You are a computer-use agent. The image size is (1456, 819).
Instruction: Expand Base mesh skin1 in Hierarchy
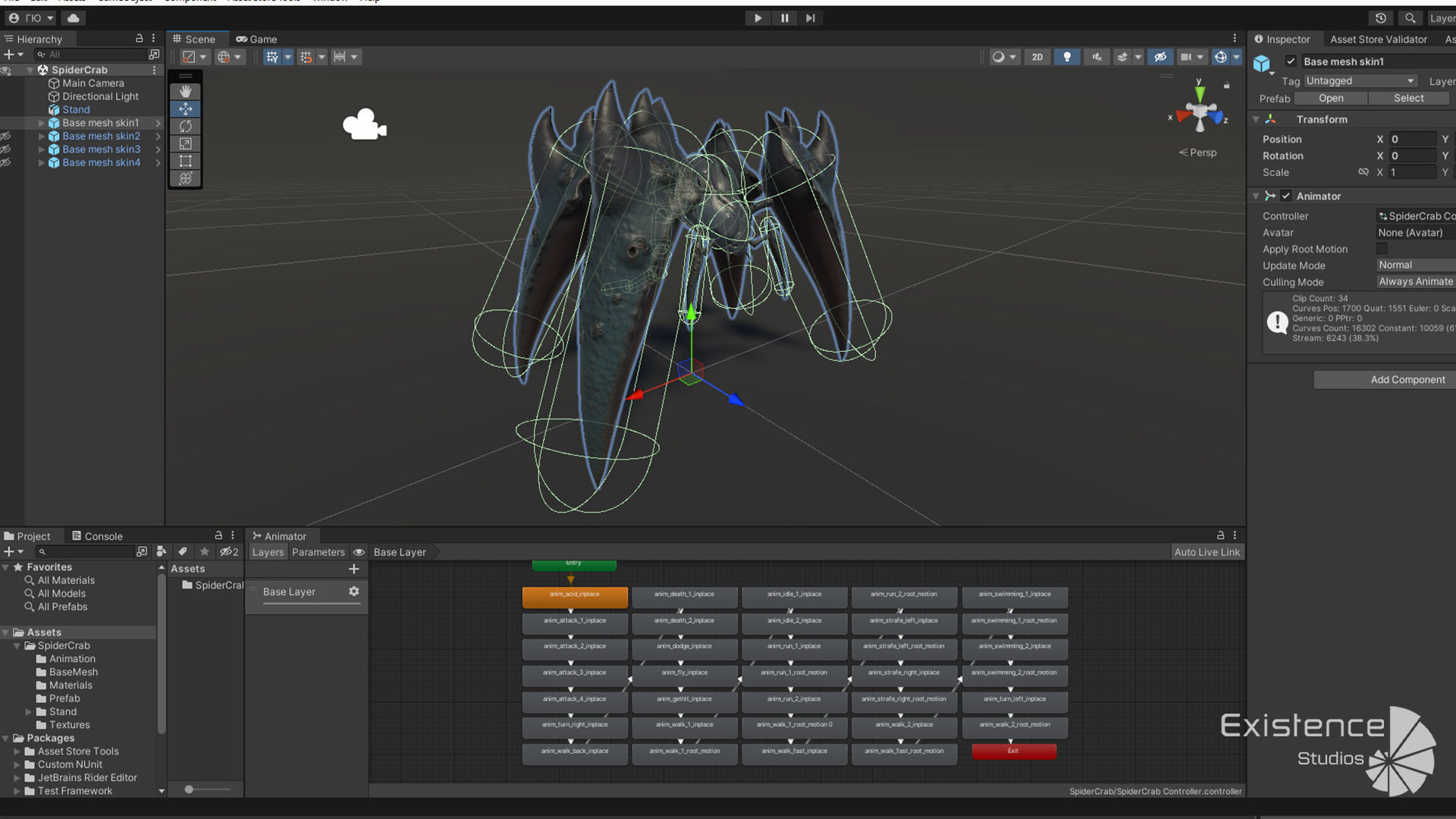(42, 123)
